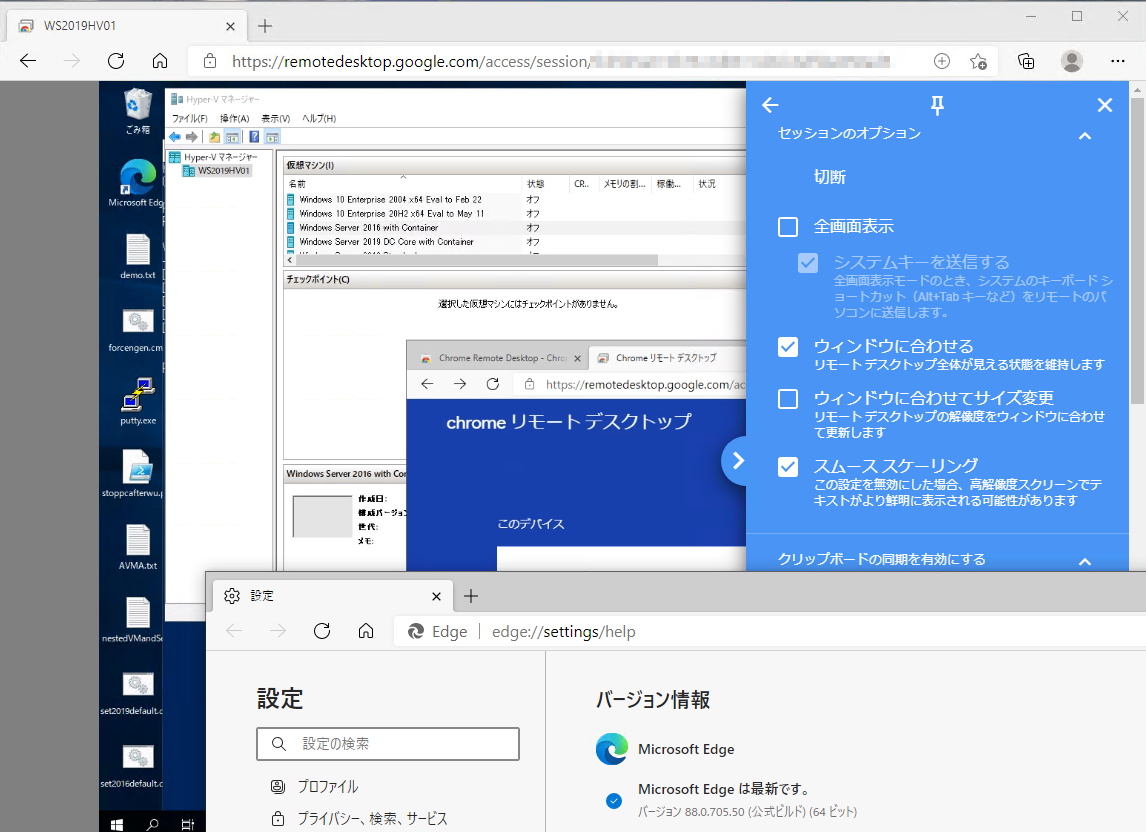Sort VM list by 状態 column header
The image size is (1146, 832).
tap(546, 184)
